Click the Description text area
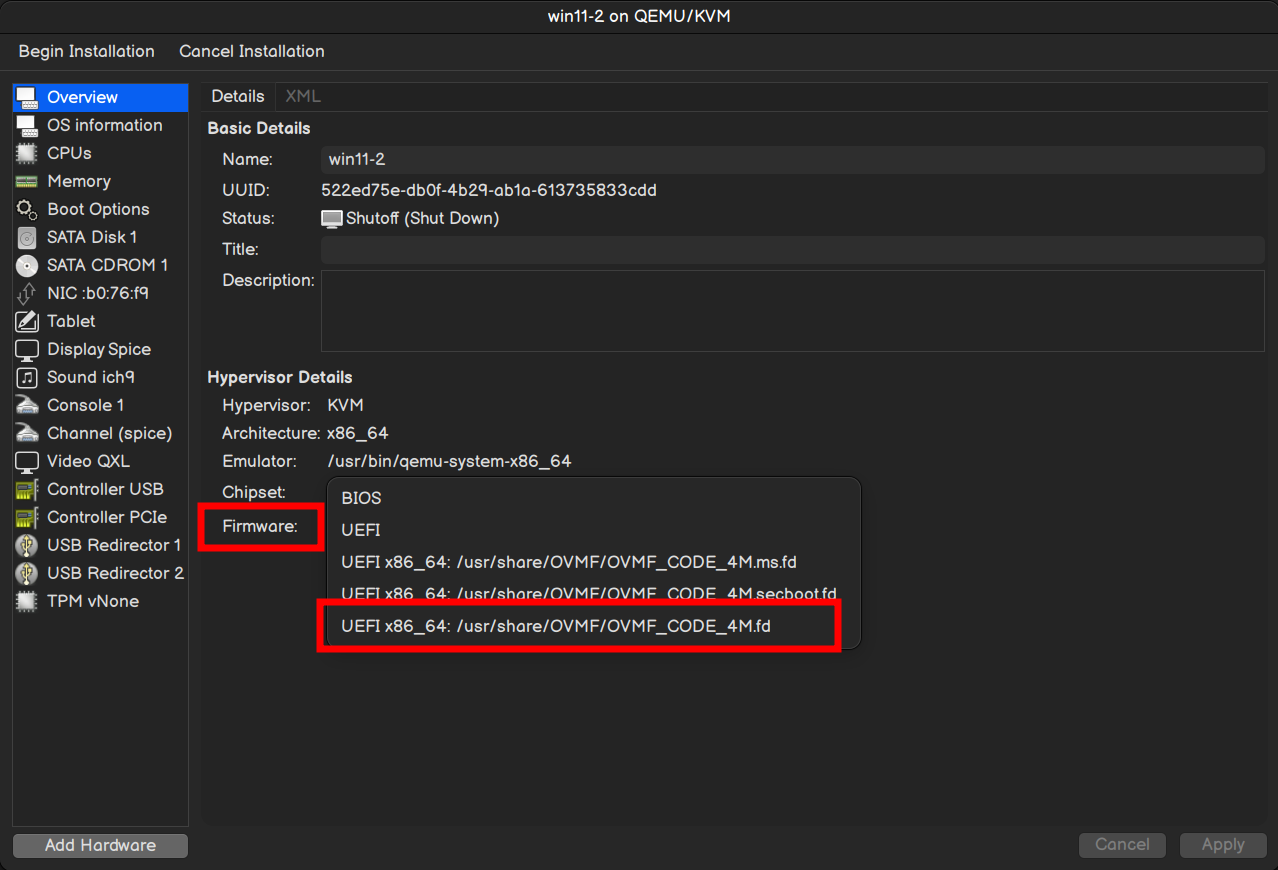The width and height of the screenshot is (1278, 870). 793,311
